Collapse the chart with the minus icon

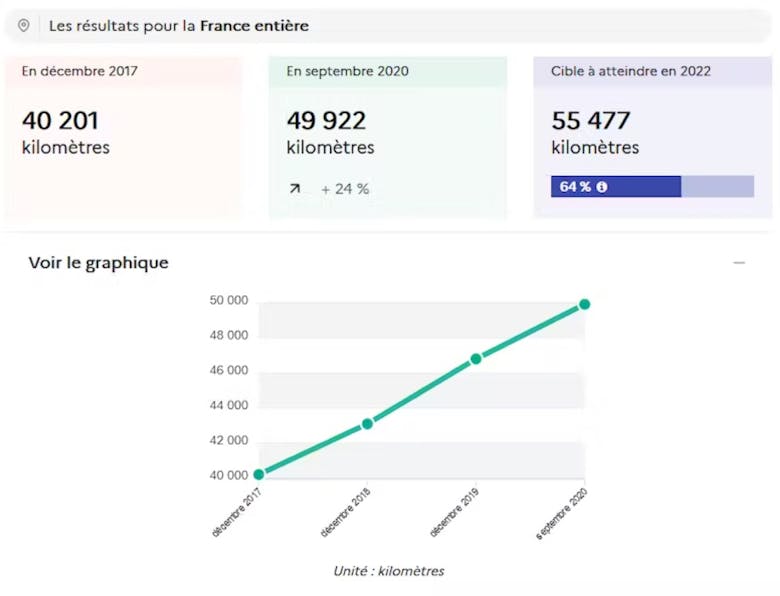pyautogui.click(x=739, y=263)
